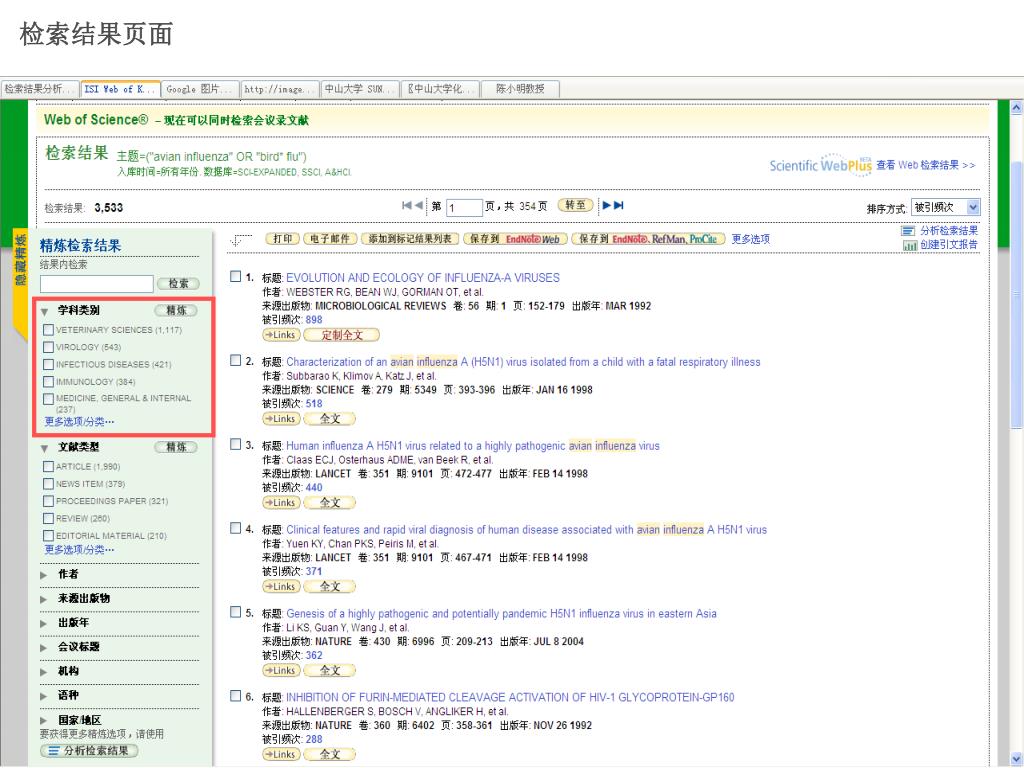Check the INFECTIOUS DISEASES category box

click(x=48, y=364)
